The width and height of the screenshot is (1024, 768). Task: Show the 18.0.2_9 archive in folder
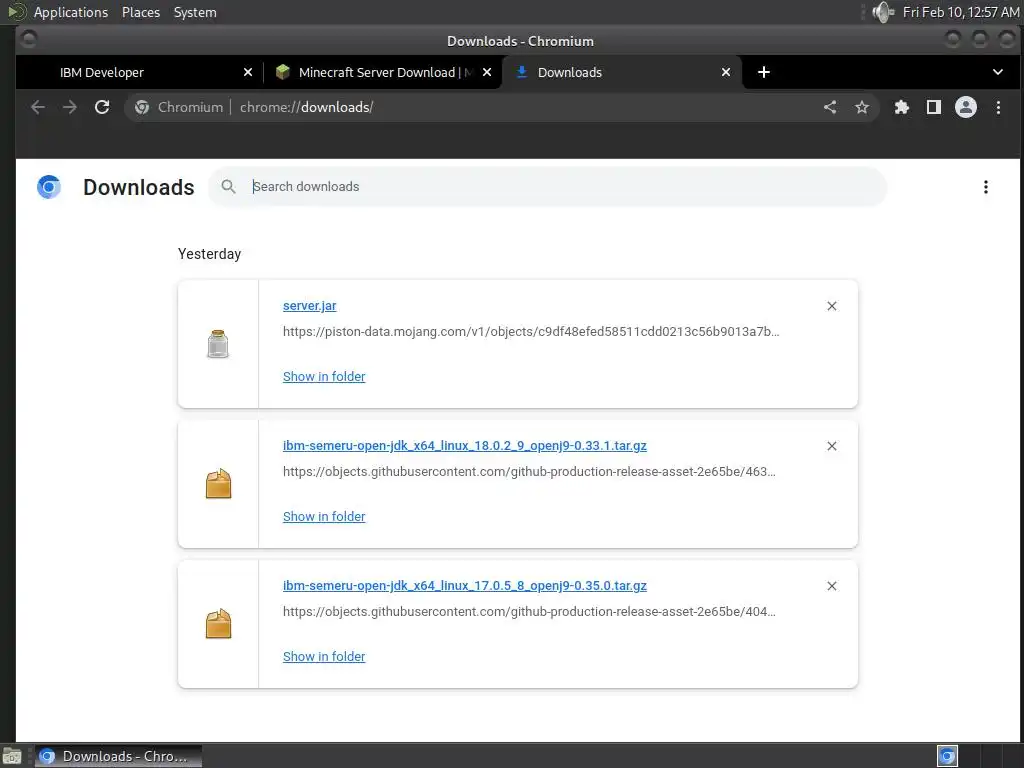coord(324,517)
